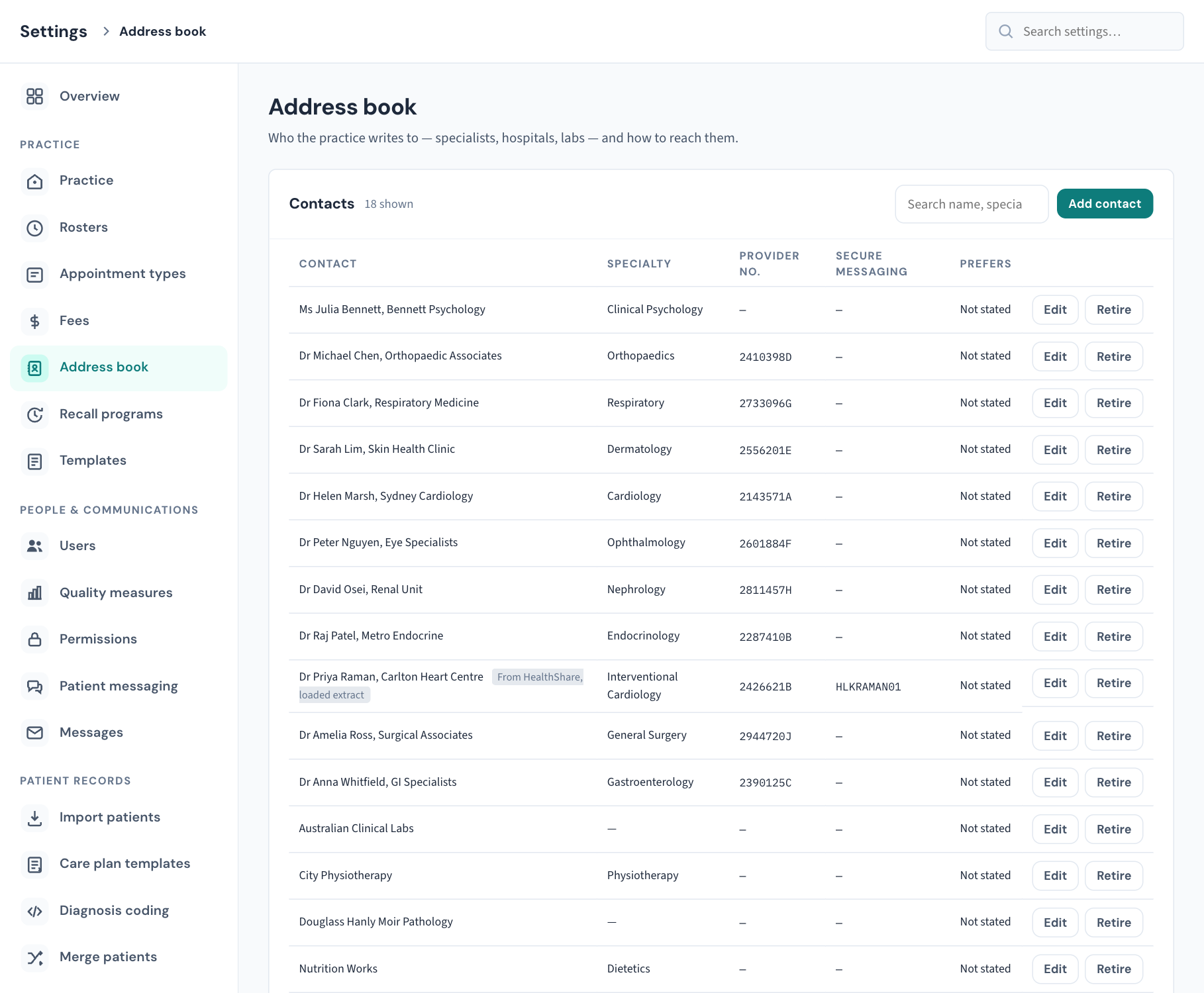Click the Practice house icon

[34, 181]
